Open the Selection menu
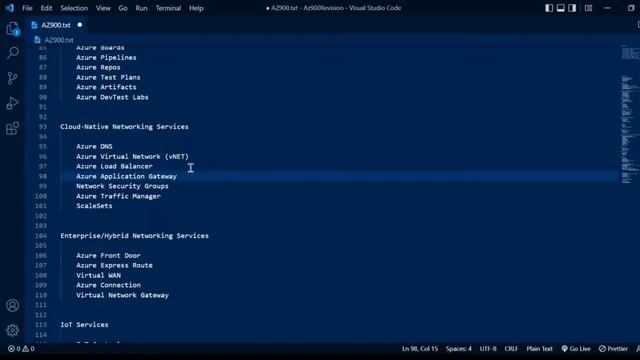This screenshot has width=640, height=360. (x=74, y=8)
